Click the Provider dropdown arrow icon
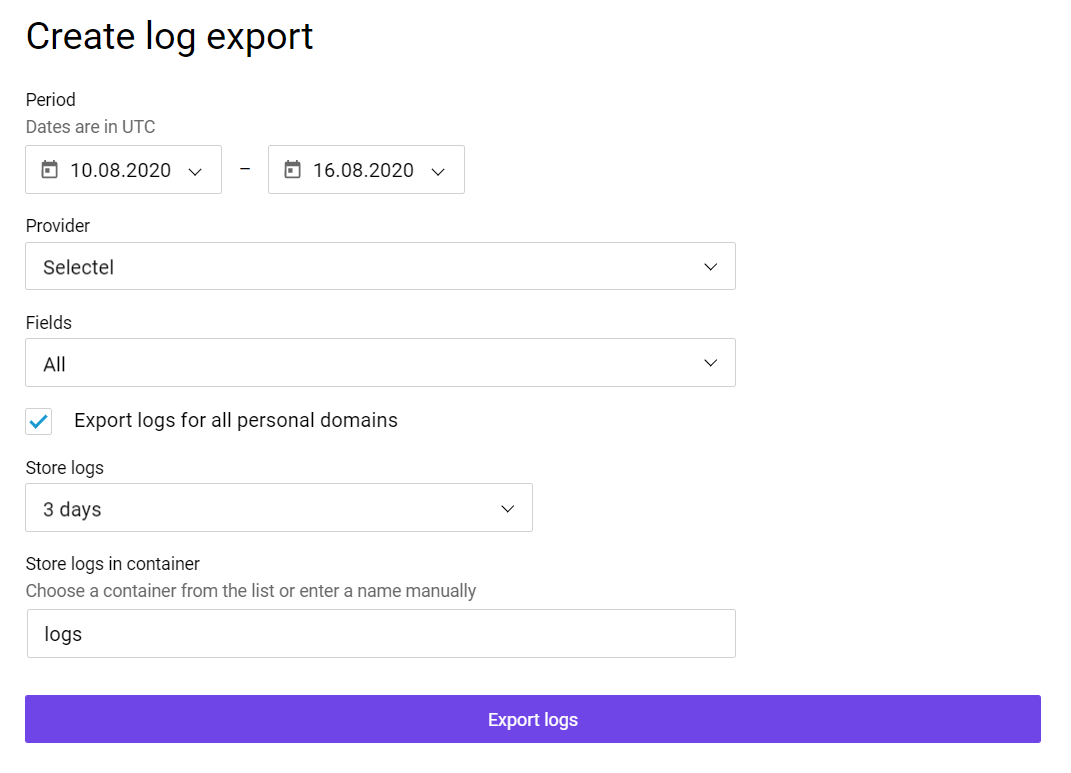The image size is (1071, 773). tap(710, 267)
